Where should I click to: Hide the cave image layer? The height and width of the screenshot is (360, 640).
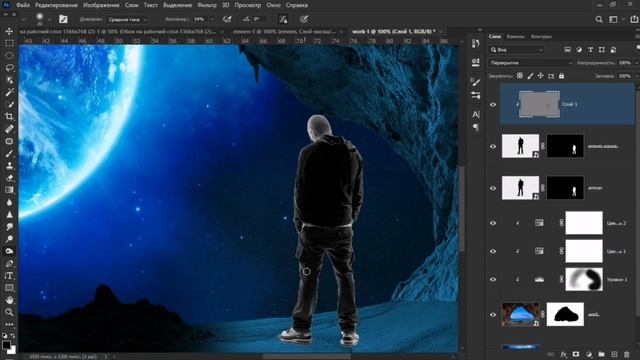pyautogui.click(x=493, y=315)
